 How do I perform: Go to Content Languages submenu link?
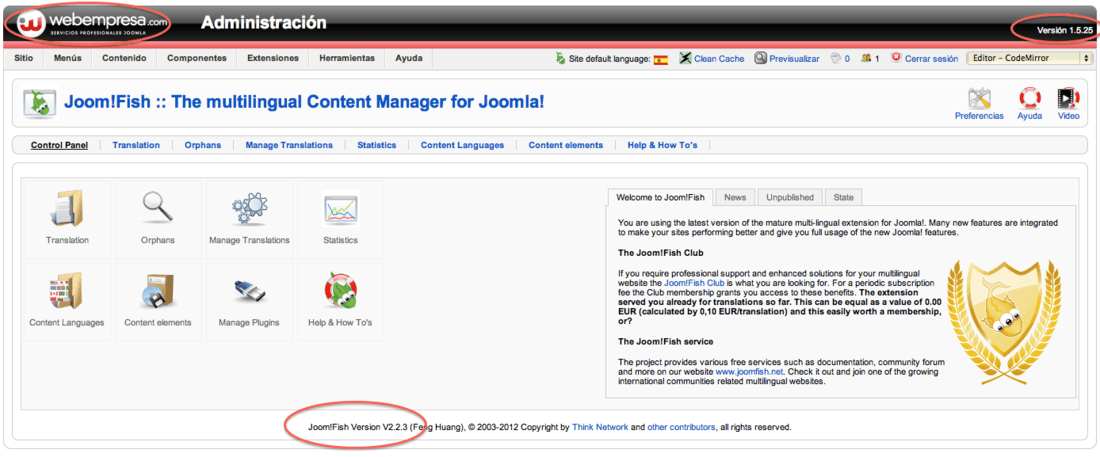click(x=462, y=145)
